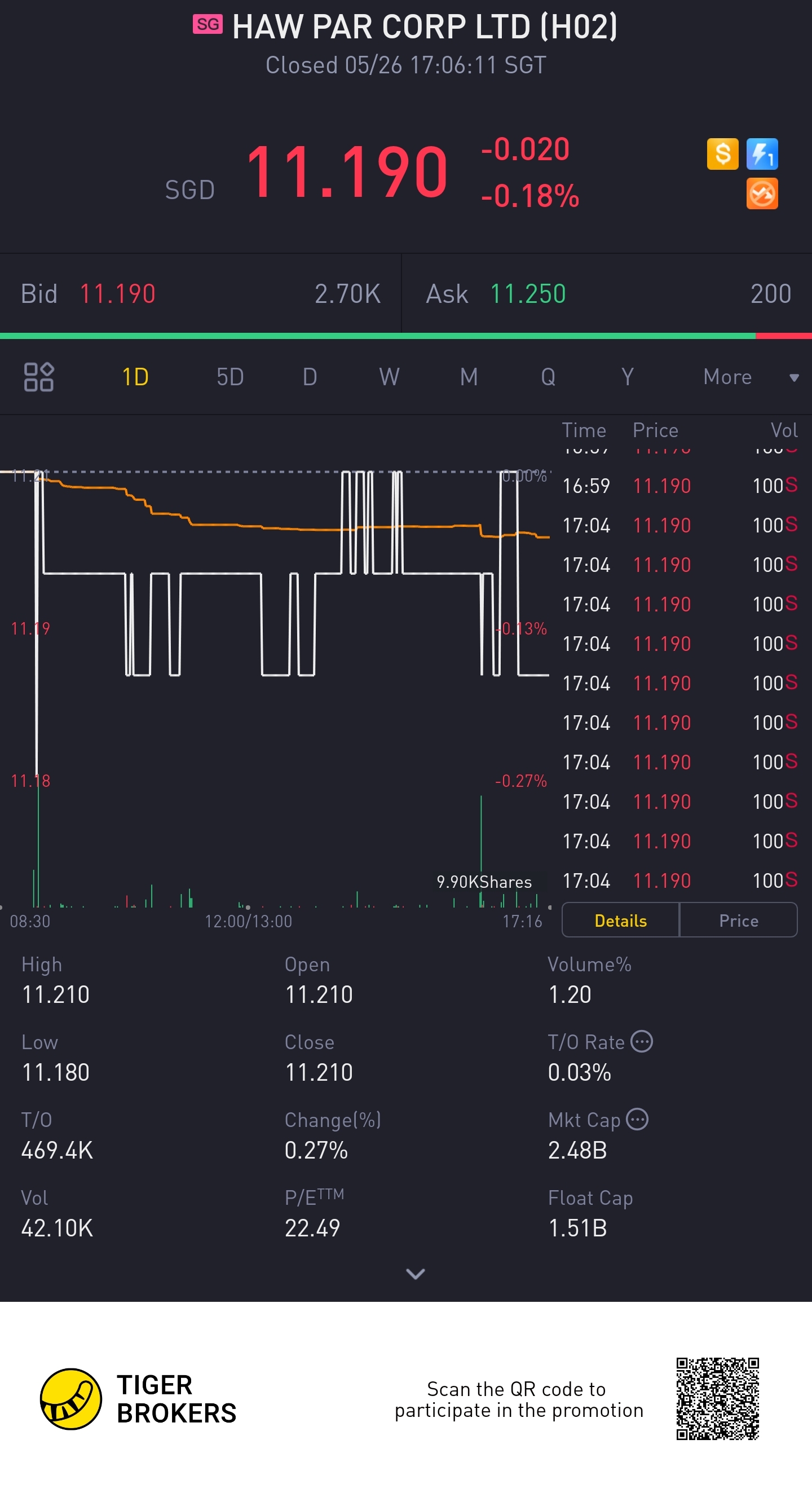Select the 16:59 trade row
The image size is (812, 1497).
[x=679, y=486]
